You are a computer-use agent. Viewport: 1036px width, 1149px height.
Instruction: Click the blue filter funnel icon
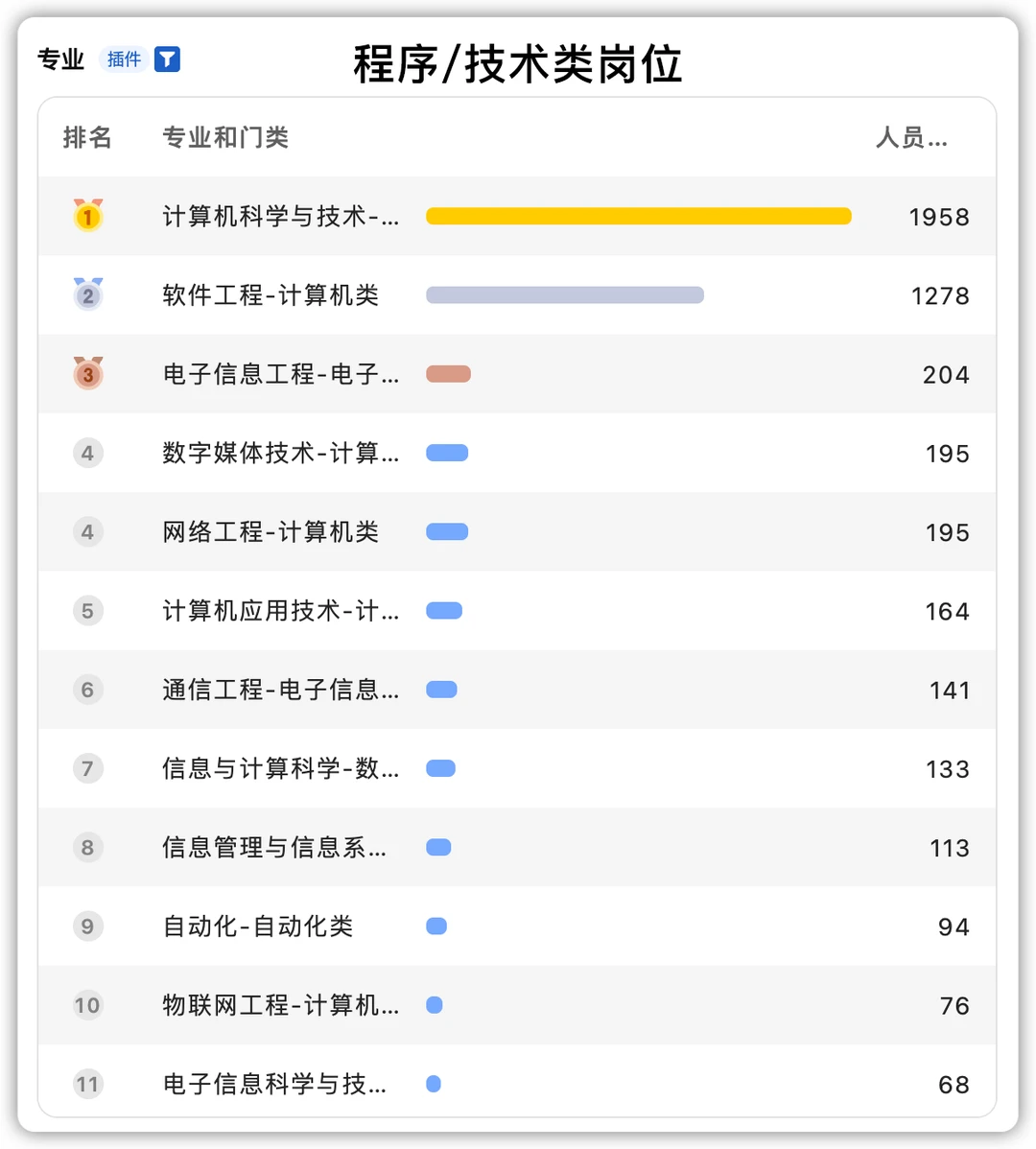click(167, 59)
